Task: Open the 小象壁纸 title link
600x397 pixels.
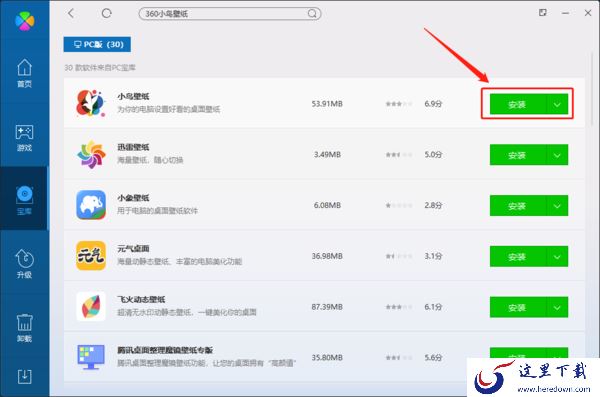Action: (133, 198)
